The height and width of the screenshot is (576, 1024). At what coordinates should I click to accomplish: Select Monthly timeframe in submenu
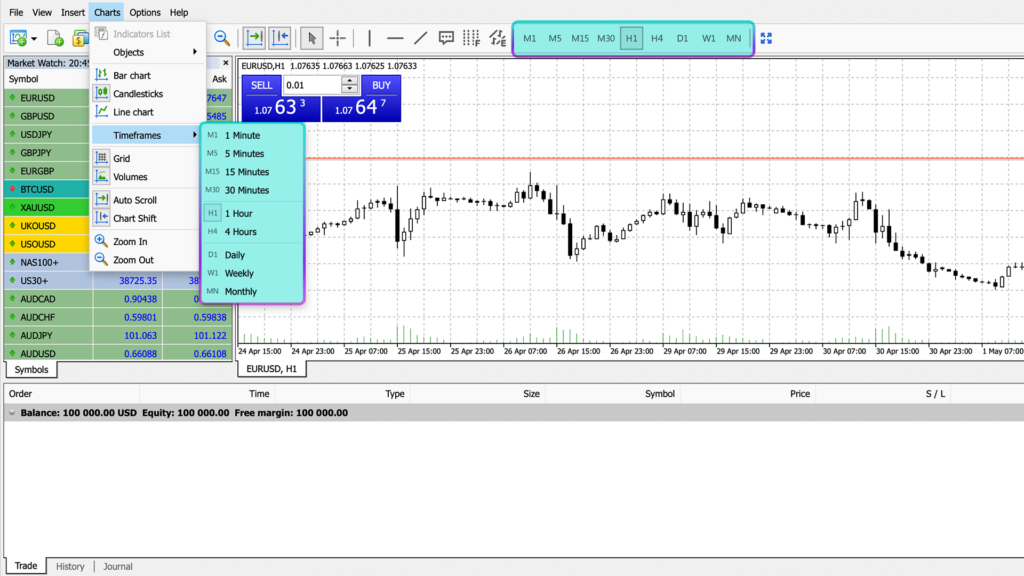[x=252, y=292]
